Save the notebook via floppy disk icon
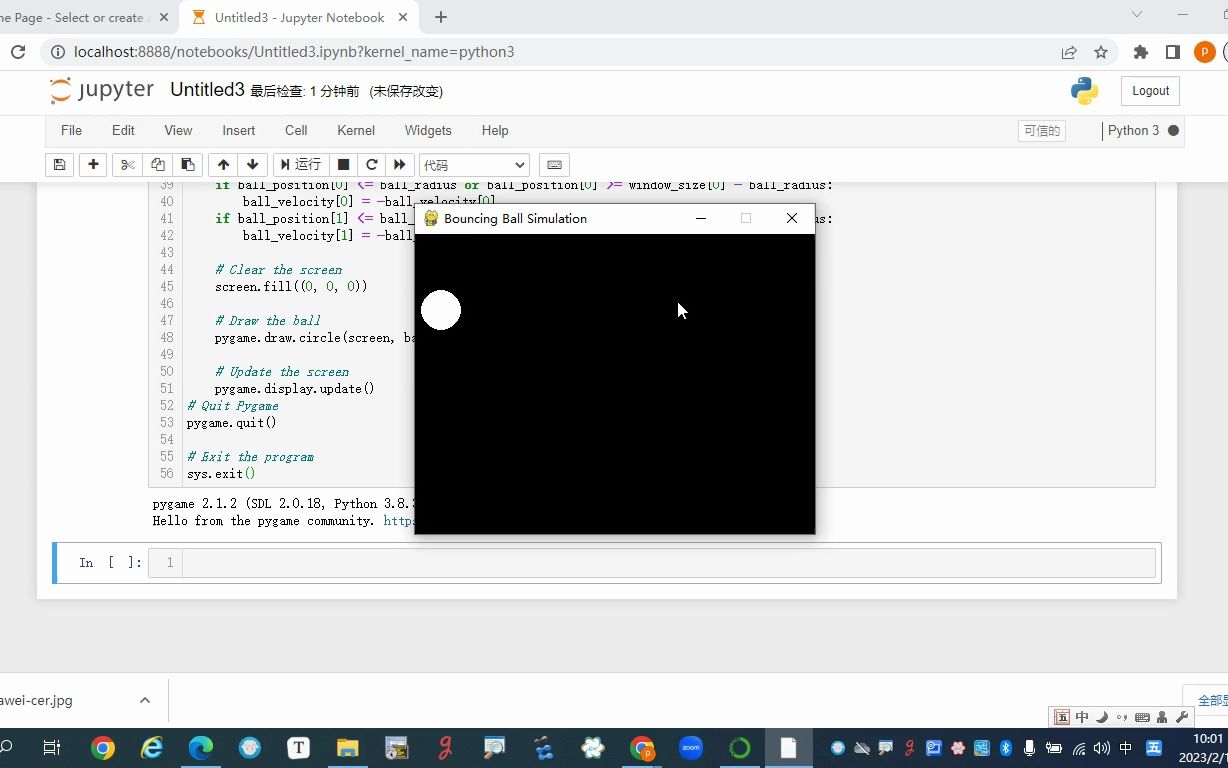The height and width of the screenshot is (768, 1228). tap(59, 164)
